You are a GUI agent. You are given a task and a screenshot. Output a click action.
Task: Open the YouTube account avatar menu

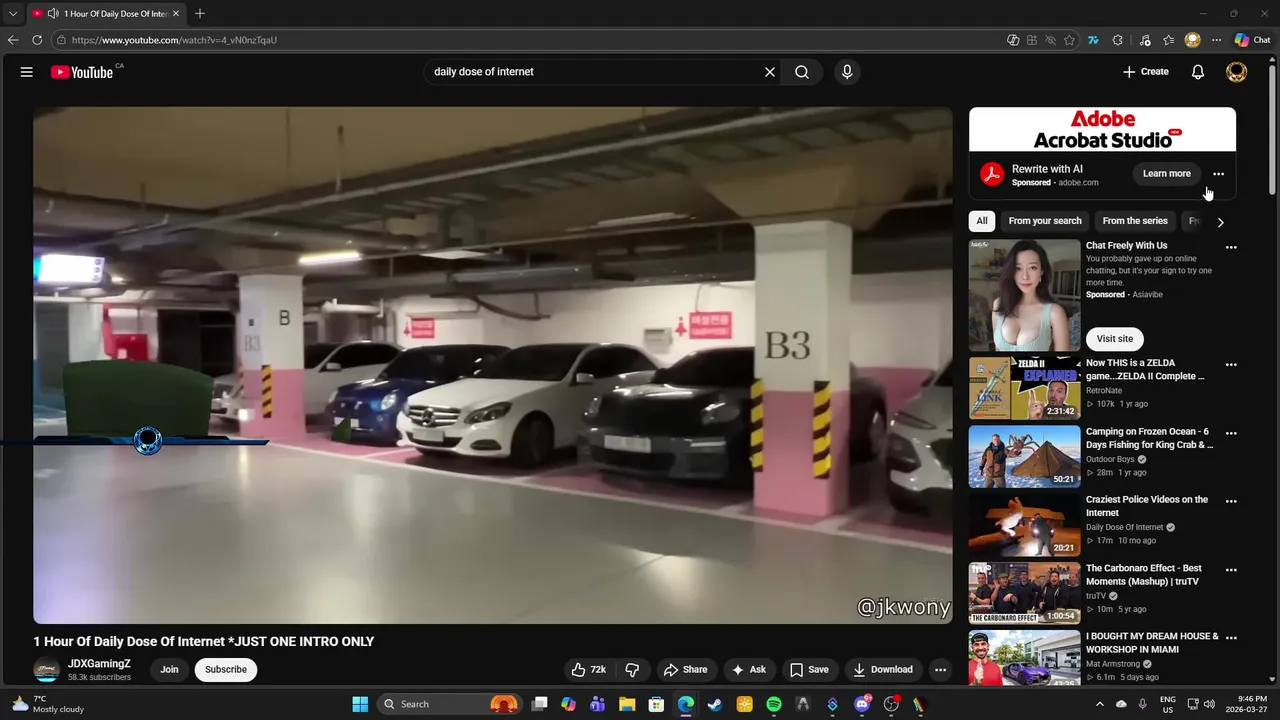1237,72
